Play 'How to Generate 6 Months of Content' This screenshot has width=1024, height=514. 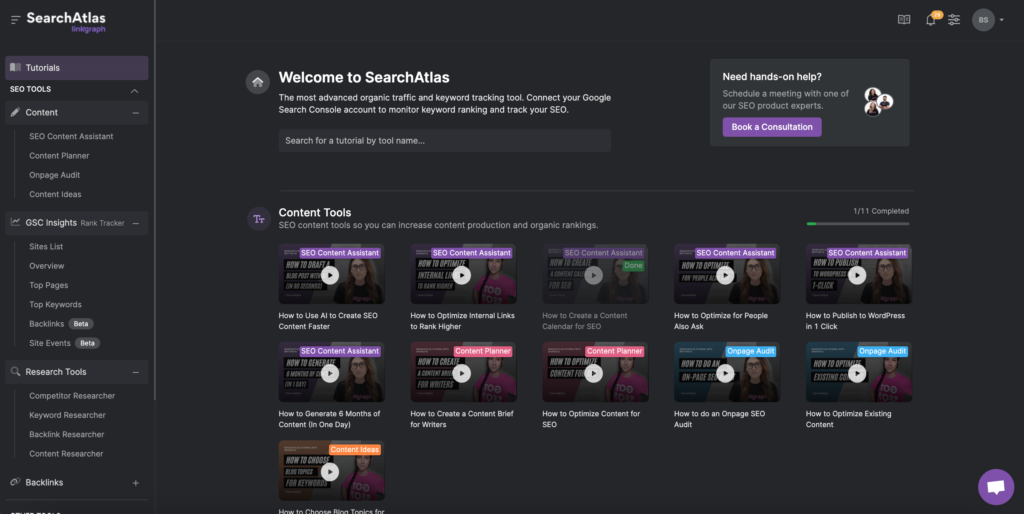coord(330,372)
